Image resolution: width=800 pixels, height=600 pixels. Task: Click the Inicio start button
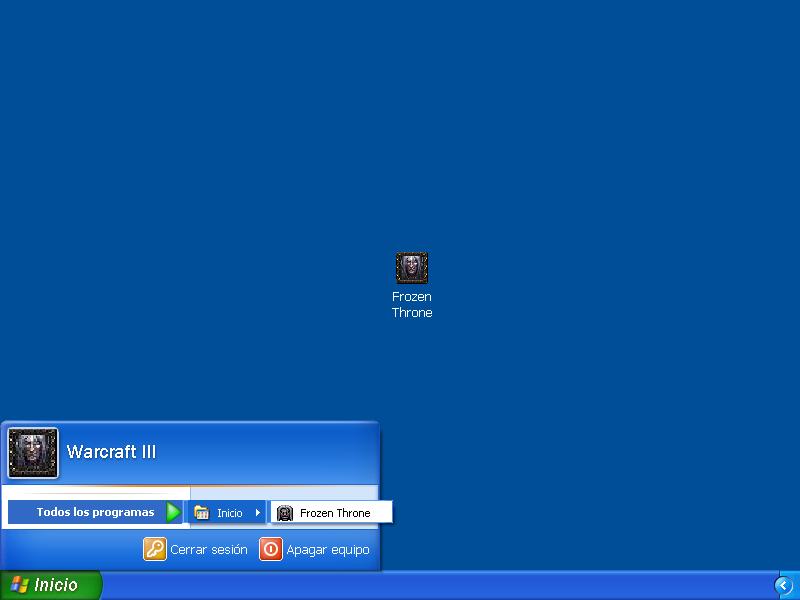pyautogui.click(x=51, y=585)
